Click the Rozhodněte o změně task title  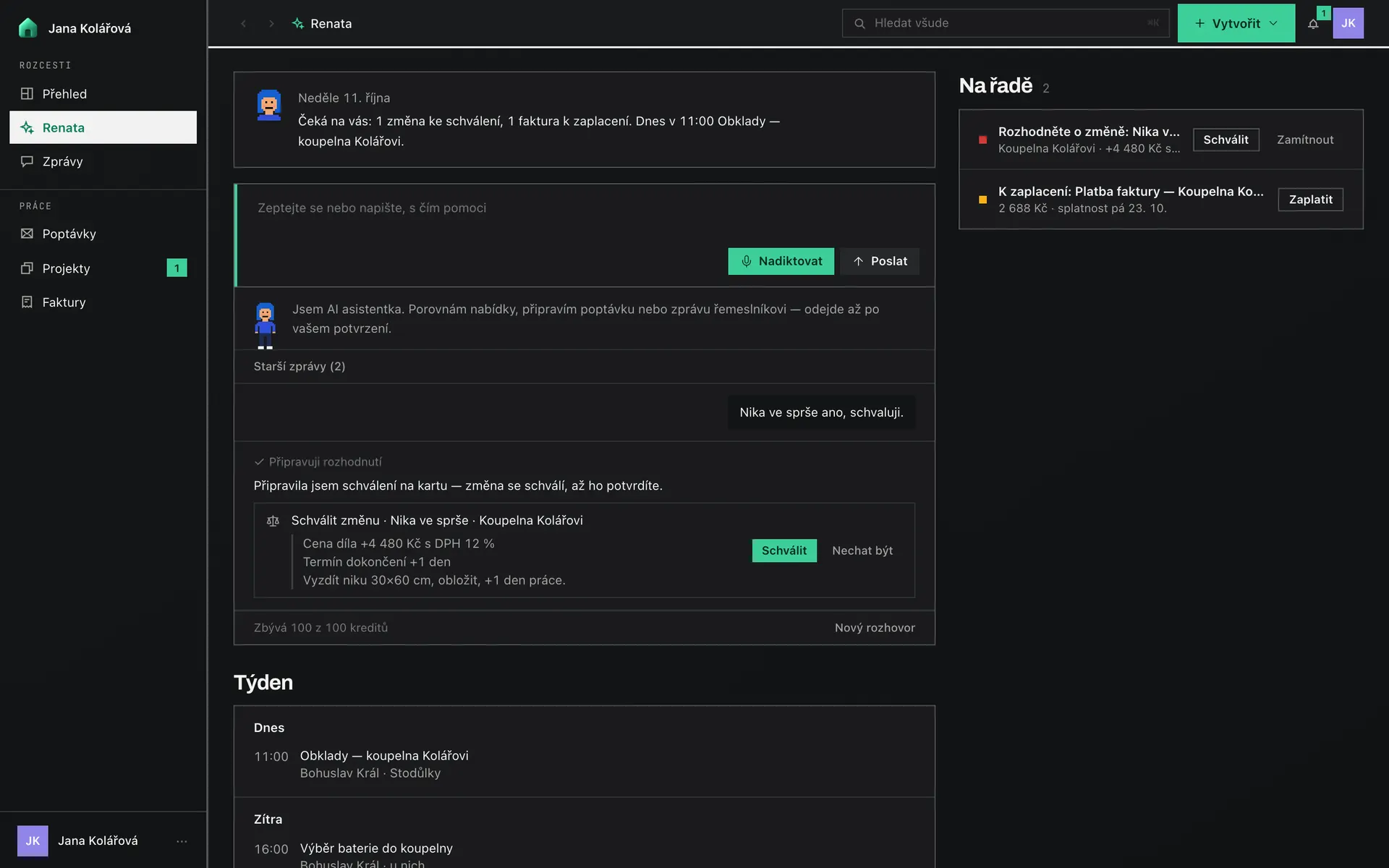coord(1089,132)
